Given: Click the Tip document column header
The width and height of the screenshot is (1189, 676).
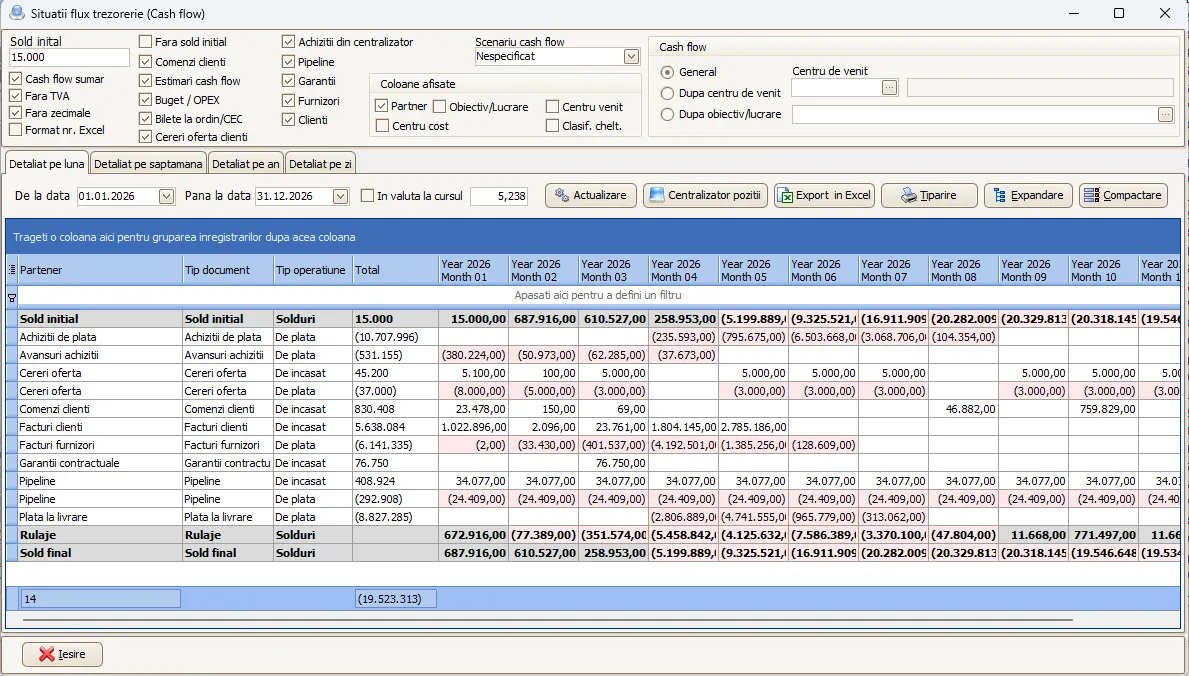Looking at the screenshot, I should pos(228,270).
